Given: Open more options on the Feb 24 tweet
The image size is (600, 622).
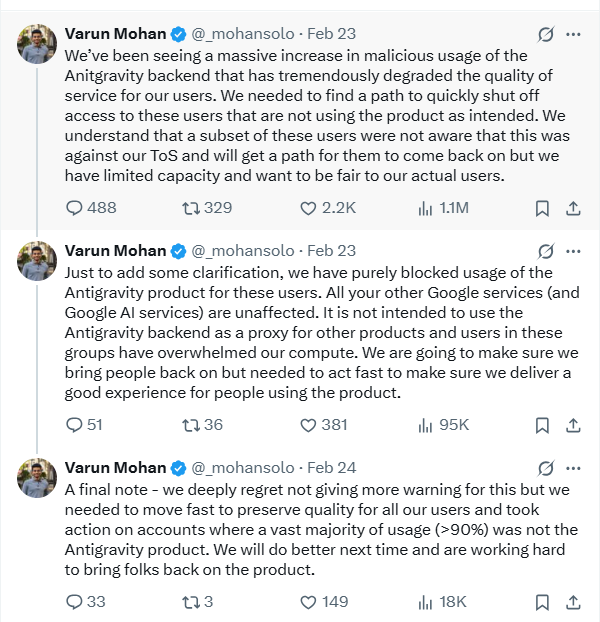Looking at the screenshot, I should [573, 467].
